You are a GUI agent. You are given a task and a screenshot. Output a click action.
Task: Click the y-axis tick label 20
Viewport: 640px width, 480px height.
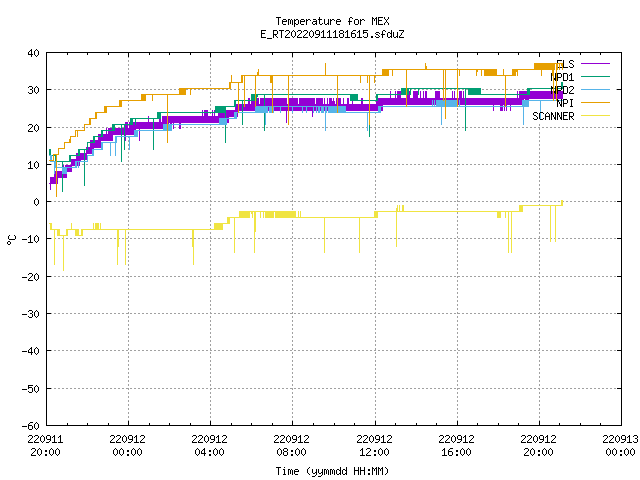[x=33, y=128]
